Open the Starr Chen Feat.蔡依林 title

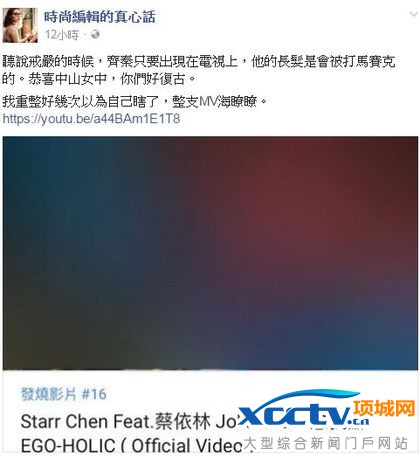pos(128,422)
